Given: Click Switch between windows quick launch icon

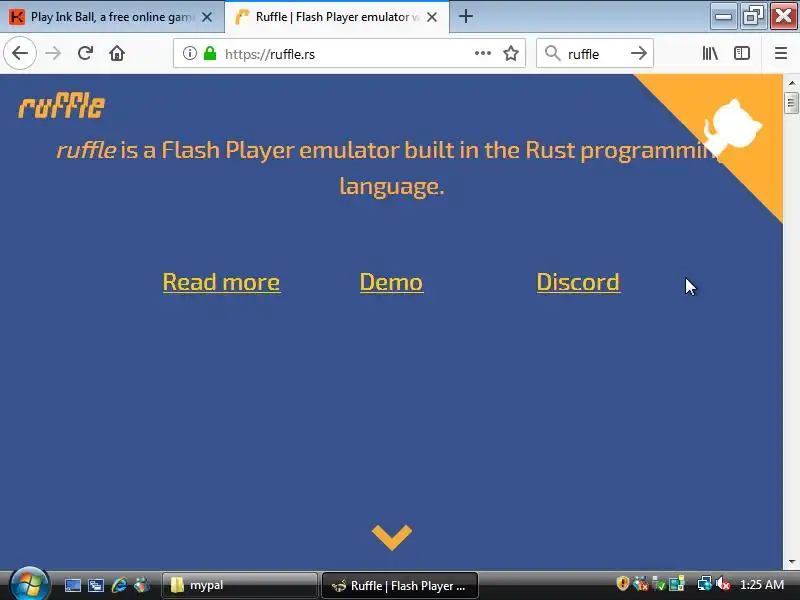Looking at the screenshot, I should coord(96,585).
